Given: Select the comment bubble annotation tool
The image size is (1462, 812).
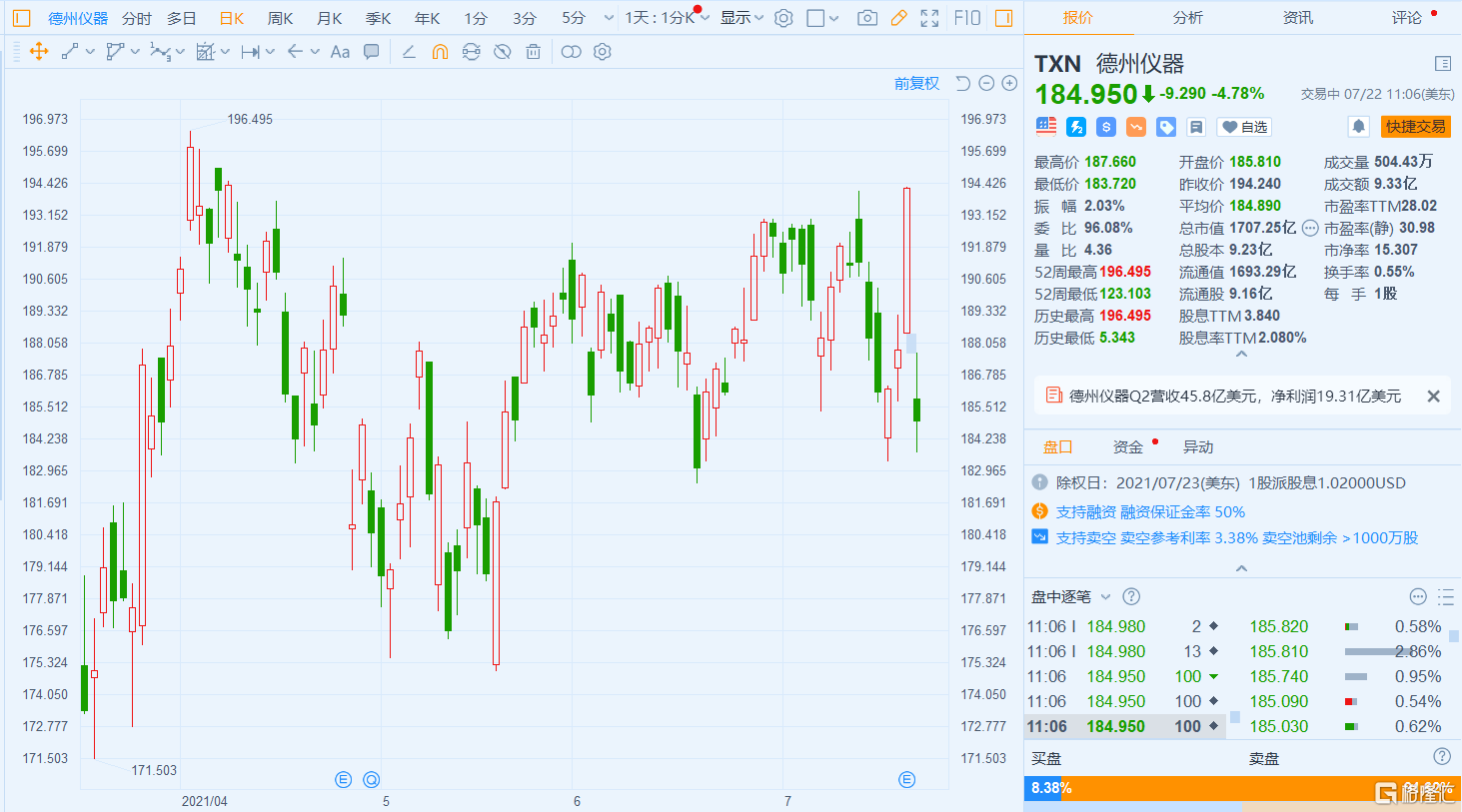Looking at the screenshot, I should click(372, 52).
